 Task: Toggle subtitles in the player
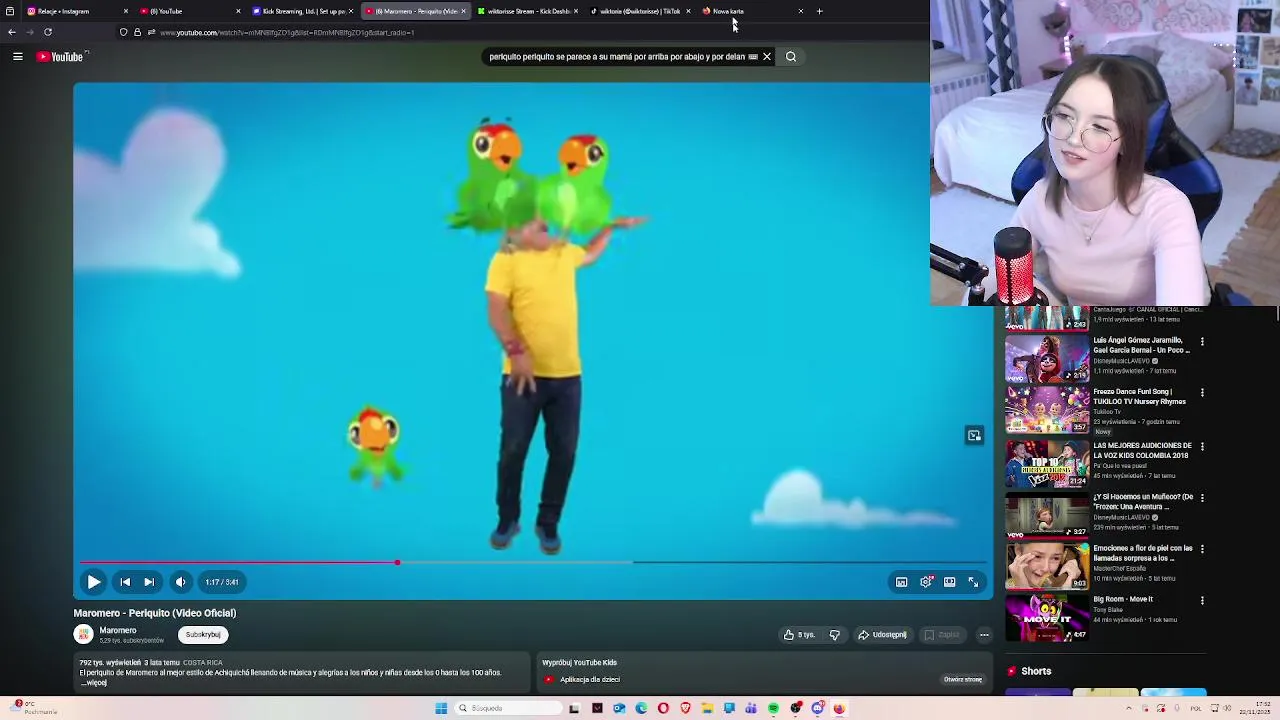[901, 582]
